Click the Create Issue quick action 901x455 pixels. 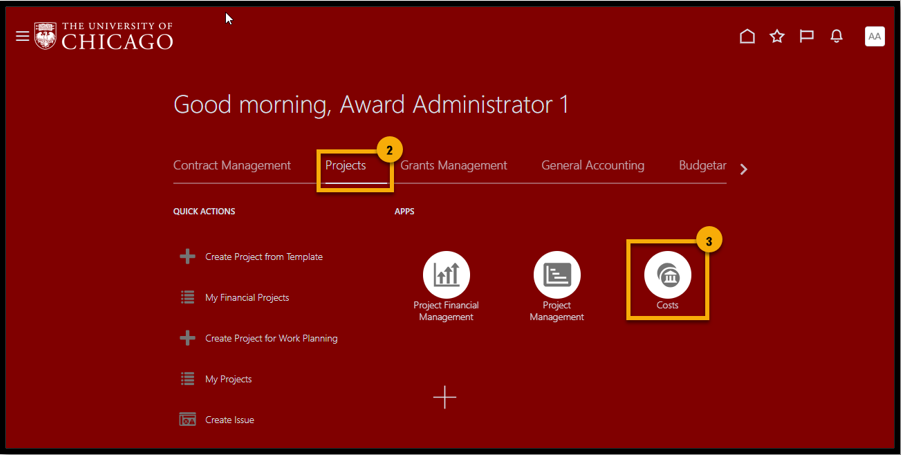[x=229, y=420]
